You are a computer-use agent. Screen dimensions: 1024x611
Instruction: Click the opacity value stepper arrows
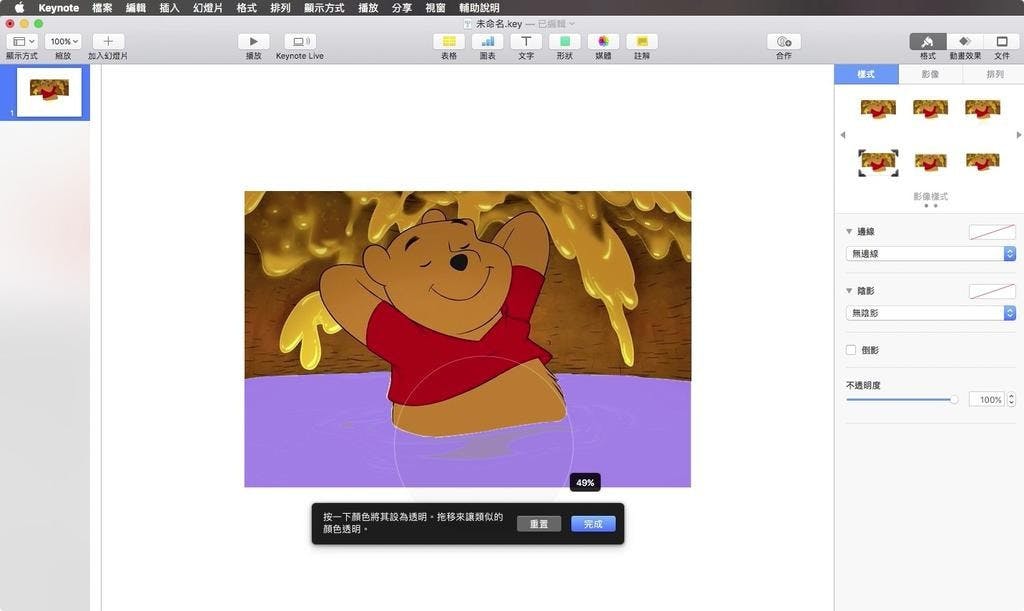pos(1012,400)
